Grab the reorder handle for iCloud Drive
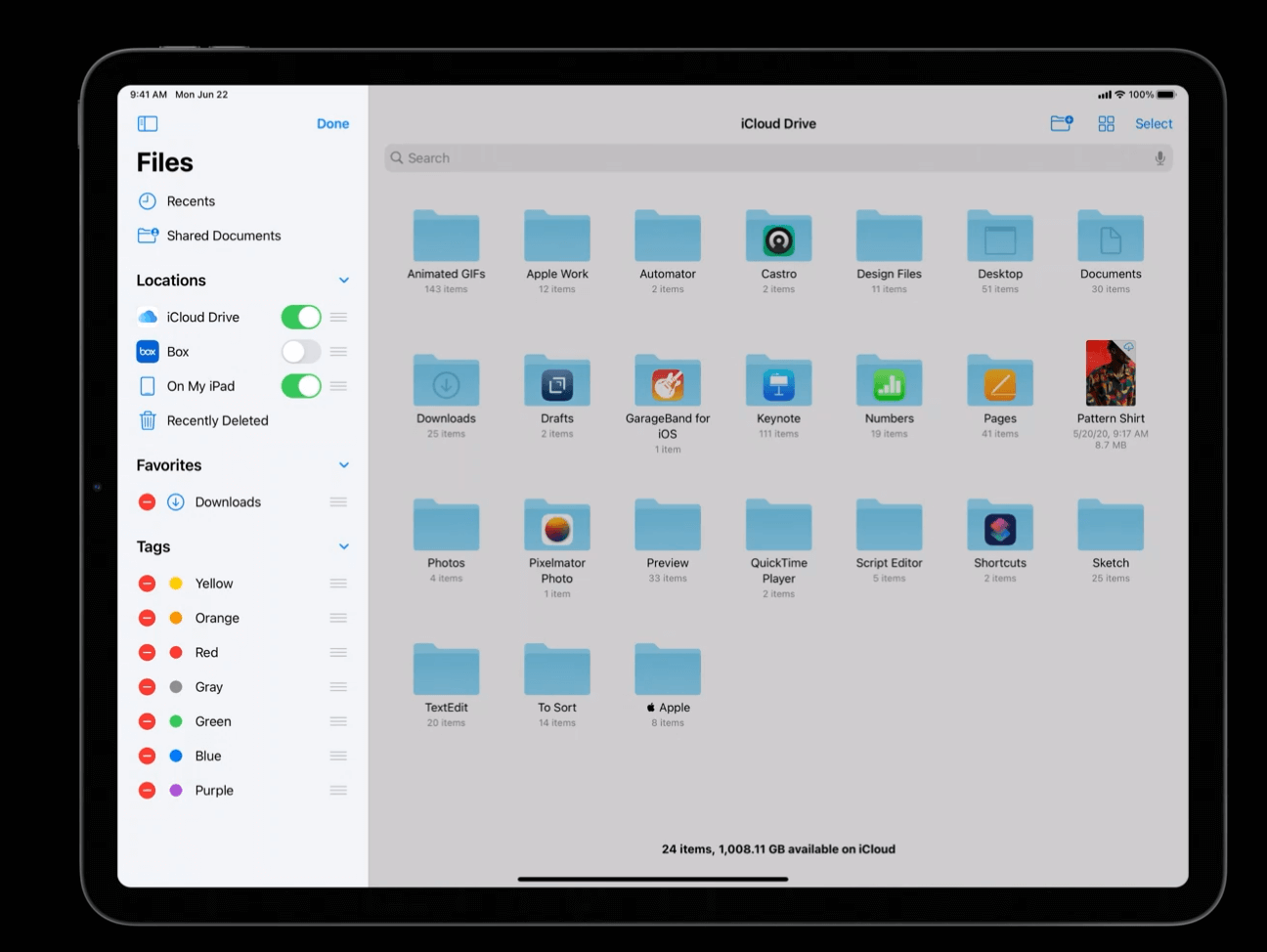Screen dimensions: 1267x952 [x=338, y=317]
